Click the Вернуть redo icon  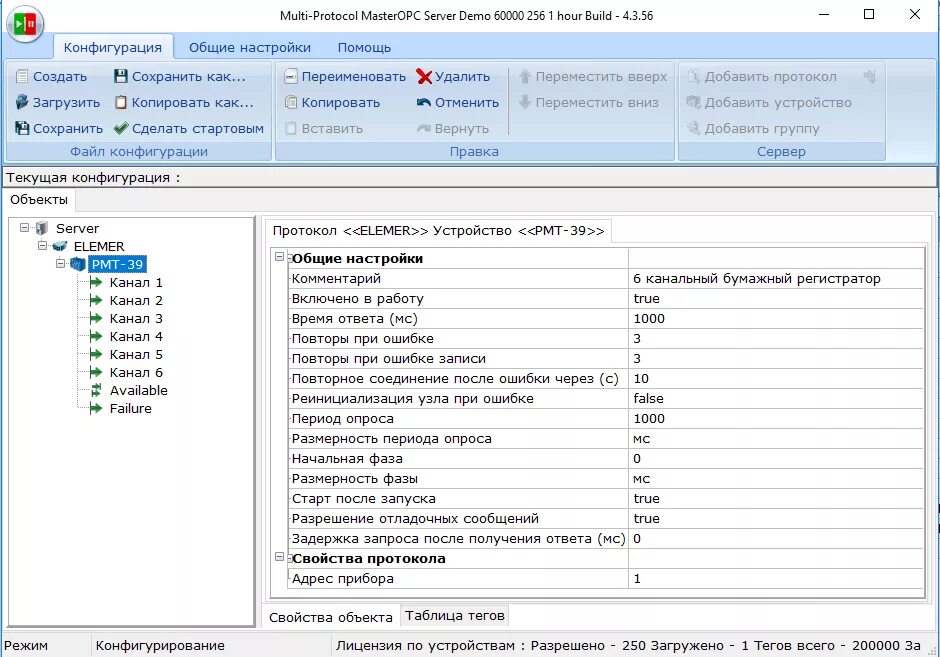[x=423, y=128]
